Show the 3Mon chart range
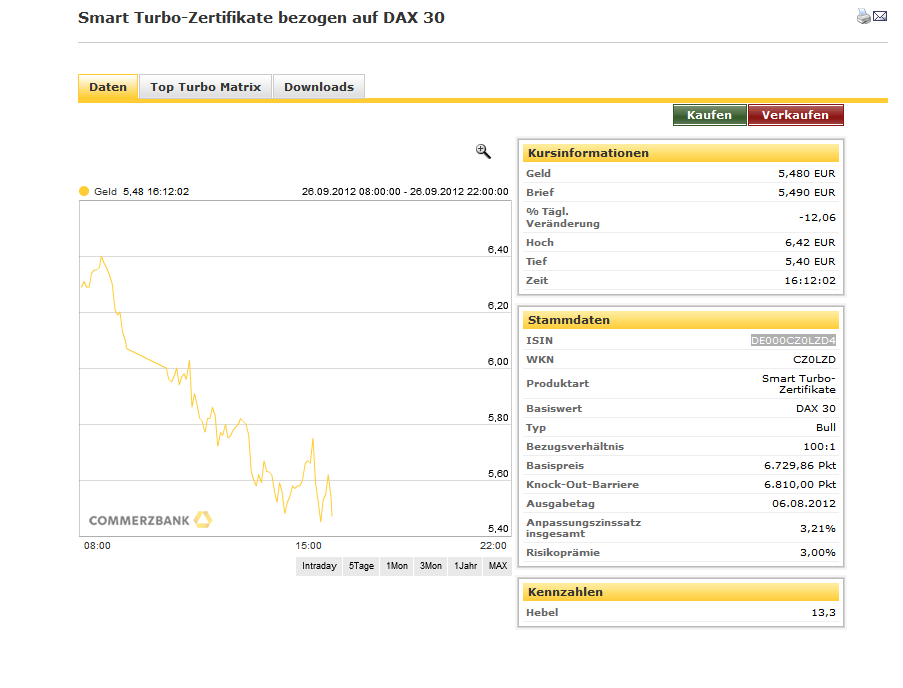The image size is (903, 688). coord(430,566)
